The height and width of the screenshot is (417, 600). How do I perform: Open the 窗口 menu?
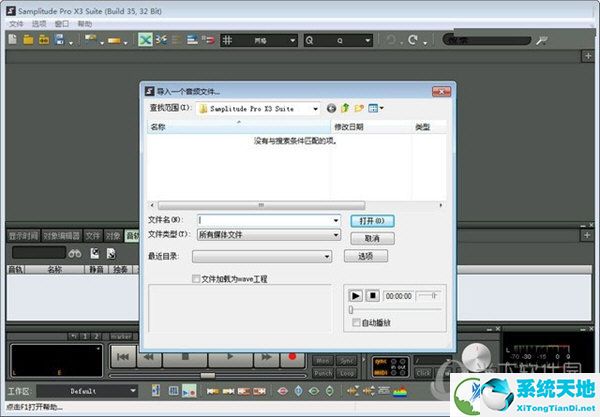[x=62, y=24]
